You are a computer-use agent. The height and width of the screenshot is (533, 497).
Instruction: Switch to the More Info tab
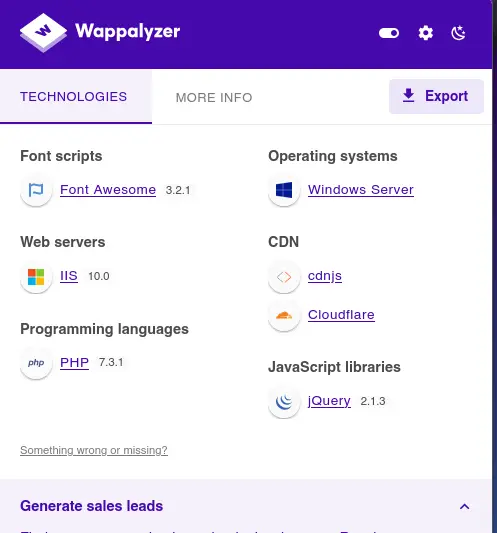click(x=214, y=98)
